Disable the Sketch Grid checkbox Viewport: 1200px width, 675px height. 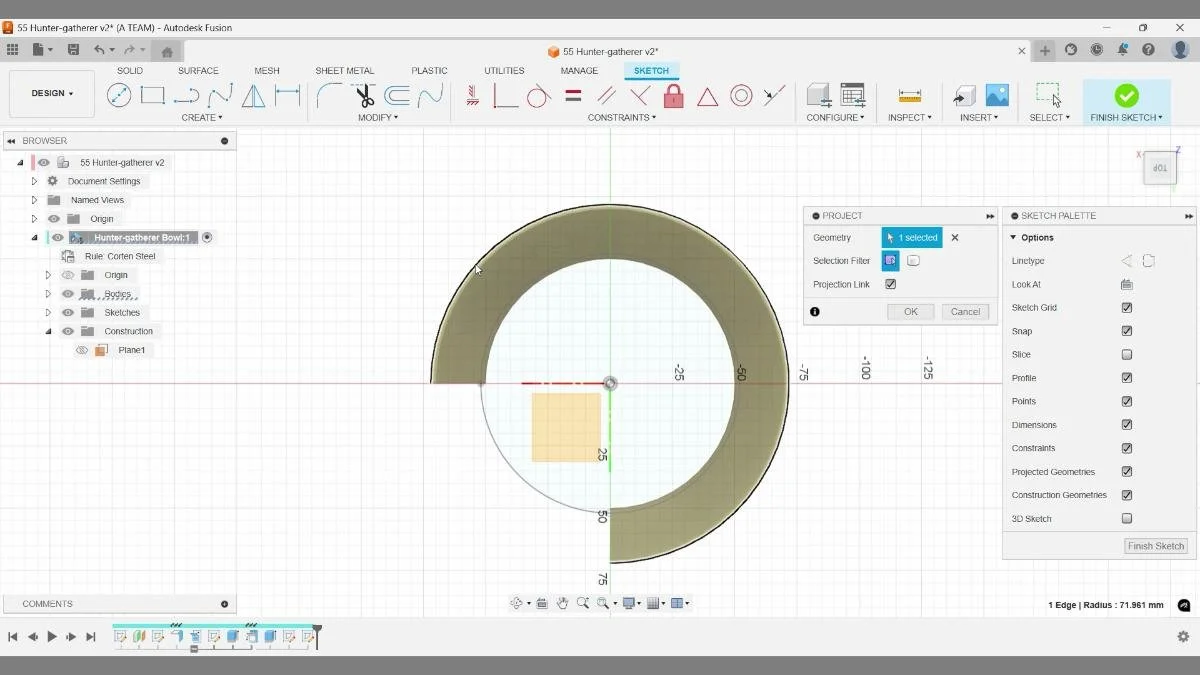(x=1127, y=307)
